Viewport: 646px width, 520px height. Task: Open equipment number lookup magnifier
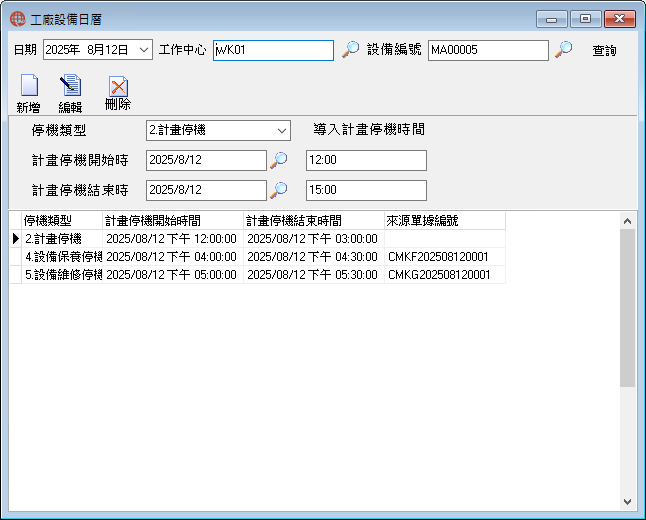(x=563, y=49)
